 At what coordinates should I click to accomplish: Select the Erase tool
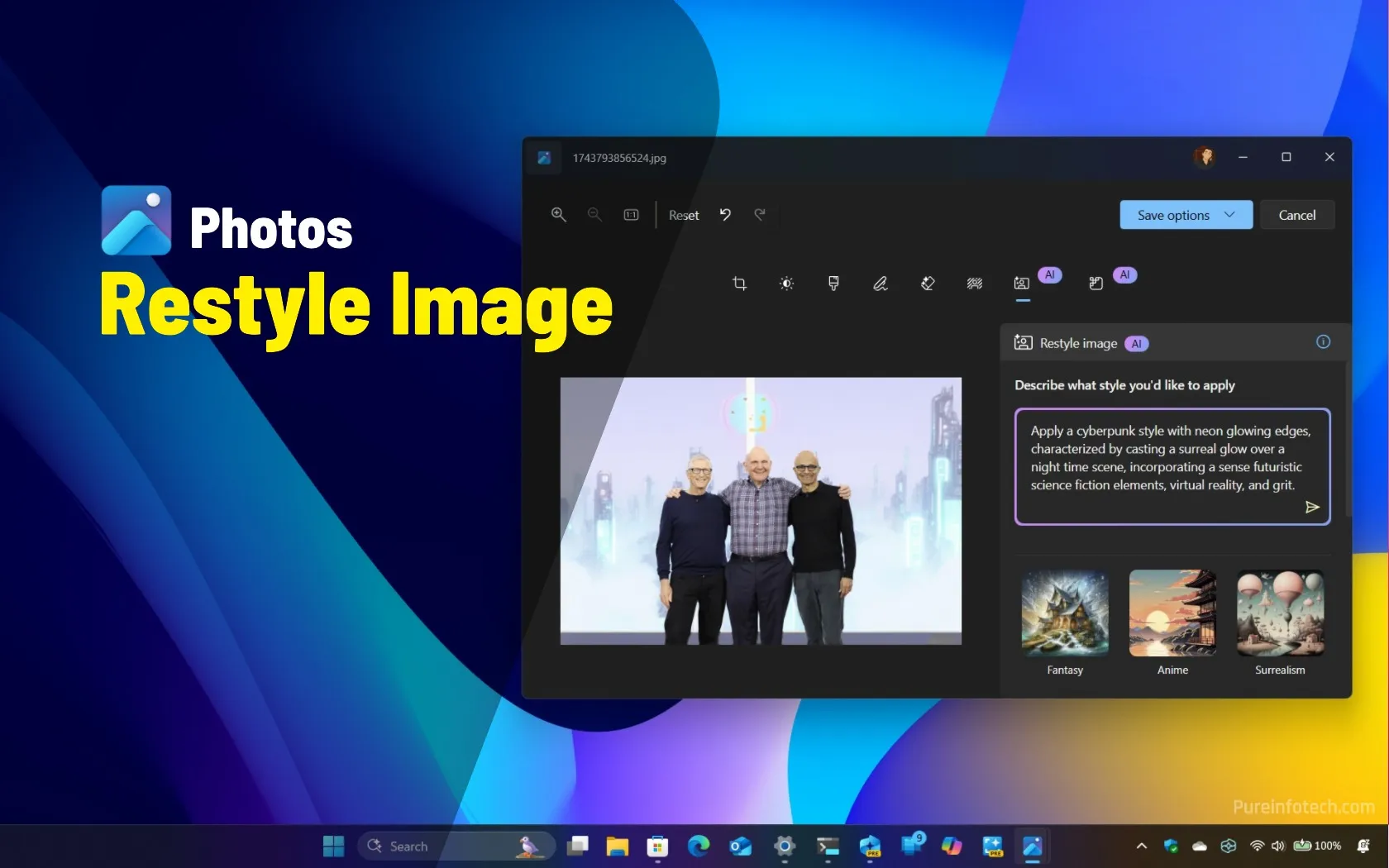coord(928,284)
